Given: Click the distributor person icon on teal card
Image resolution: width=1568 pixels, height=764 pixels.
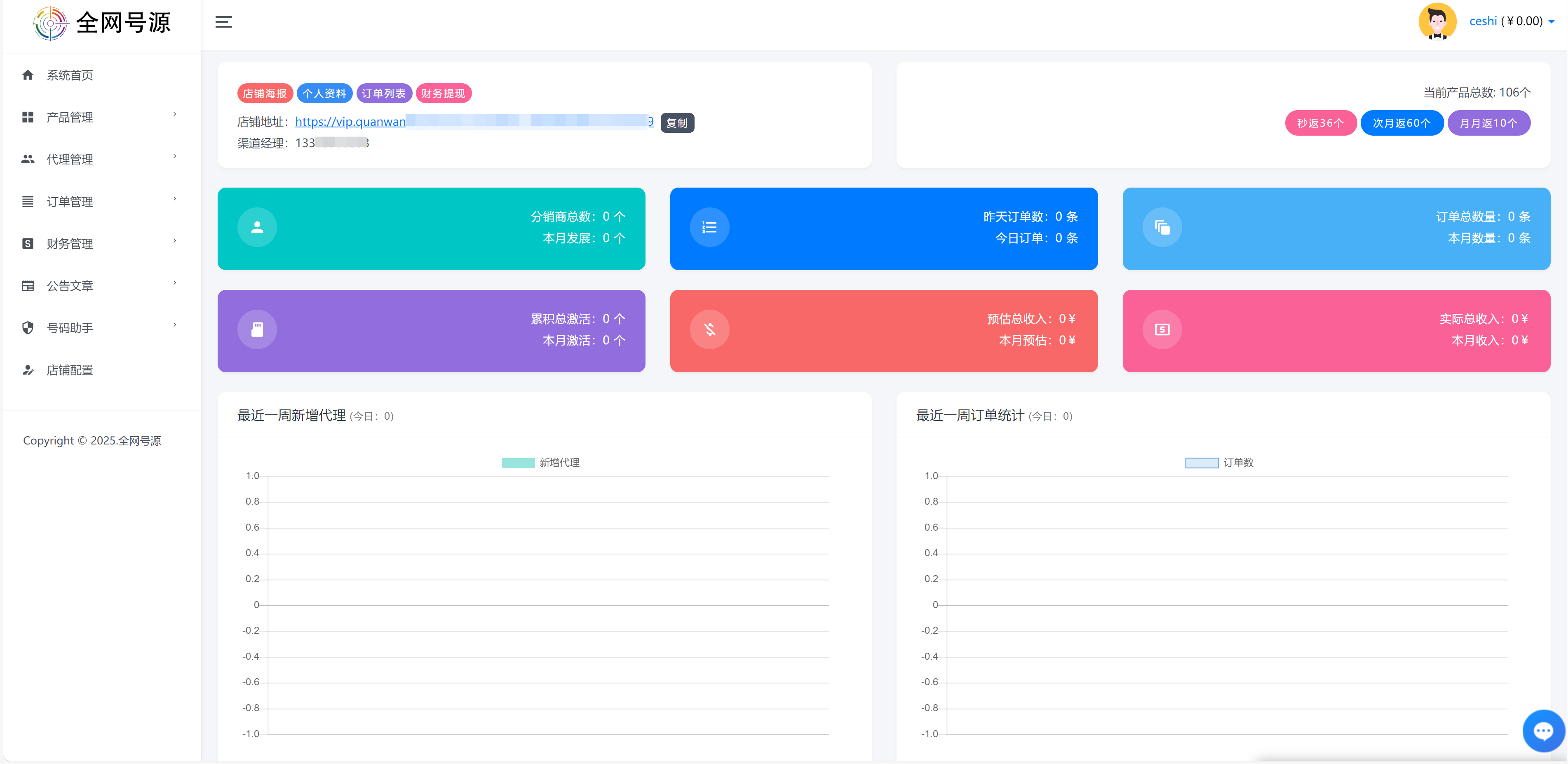Looking at the screenshot, I should 257,228.
